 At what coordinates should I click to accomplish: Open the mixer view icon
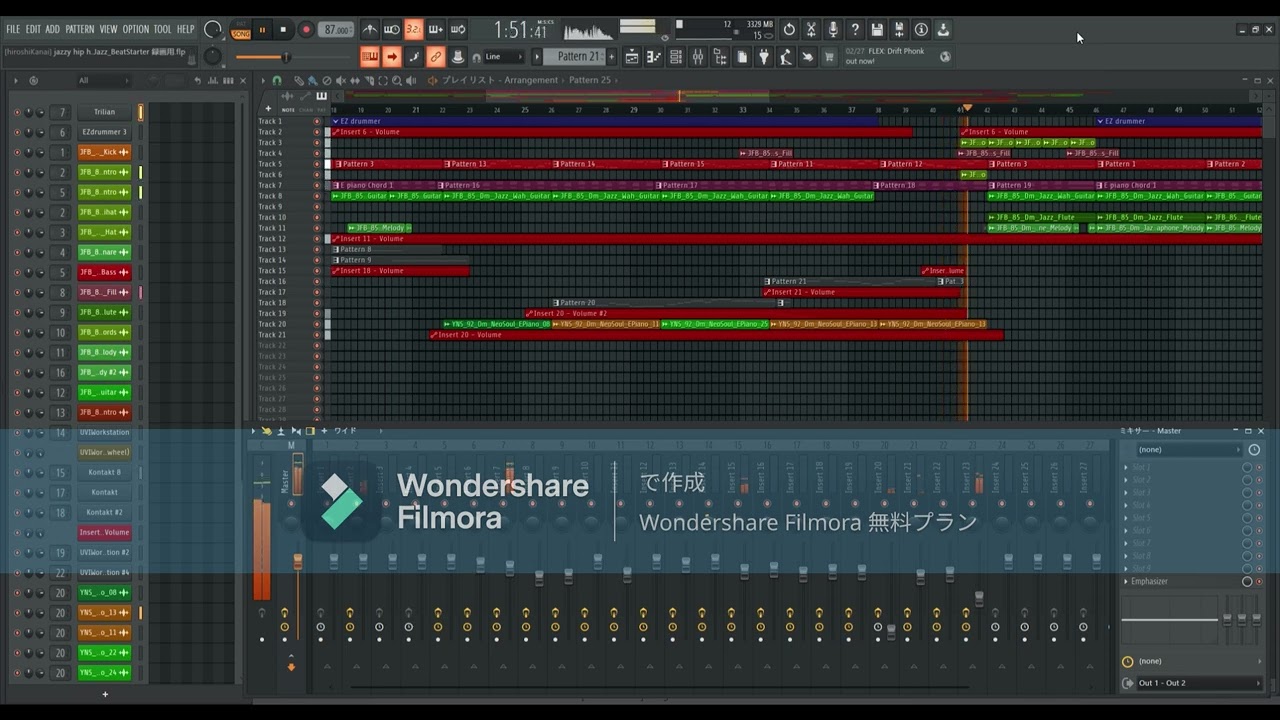[698, 57]
